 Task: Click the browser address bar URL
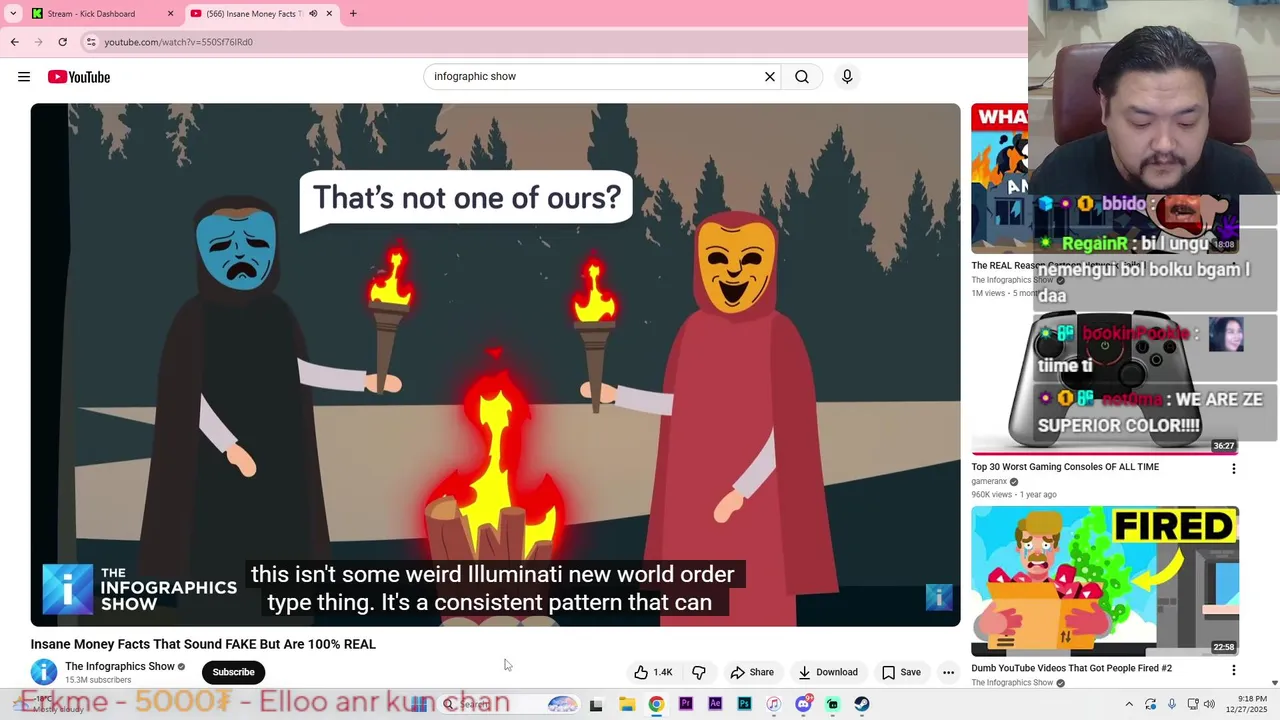(x=178, y=42)
